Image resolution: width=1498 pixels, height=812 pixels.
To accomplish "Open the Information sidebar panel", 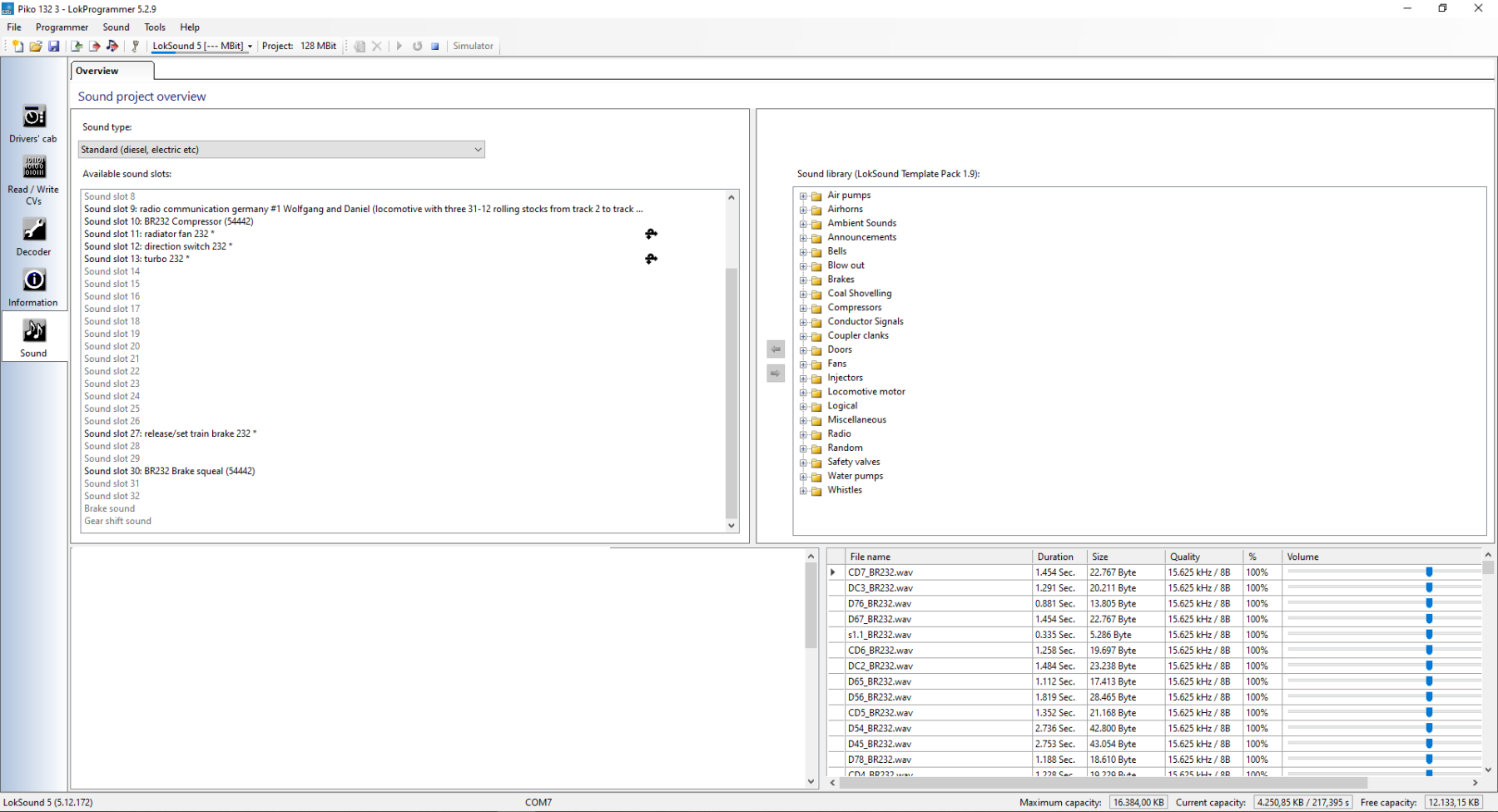I will click(x=33, y=288).
